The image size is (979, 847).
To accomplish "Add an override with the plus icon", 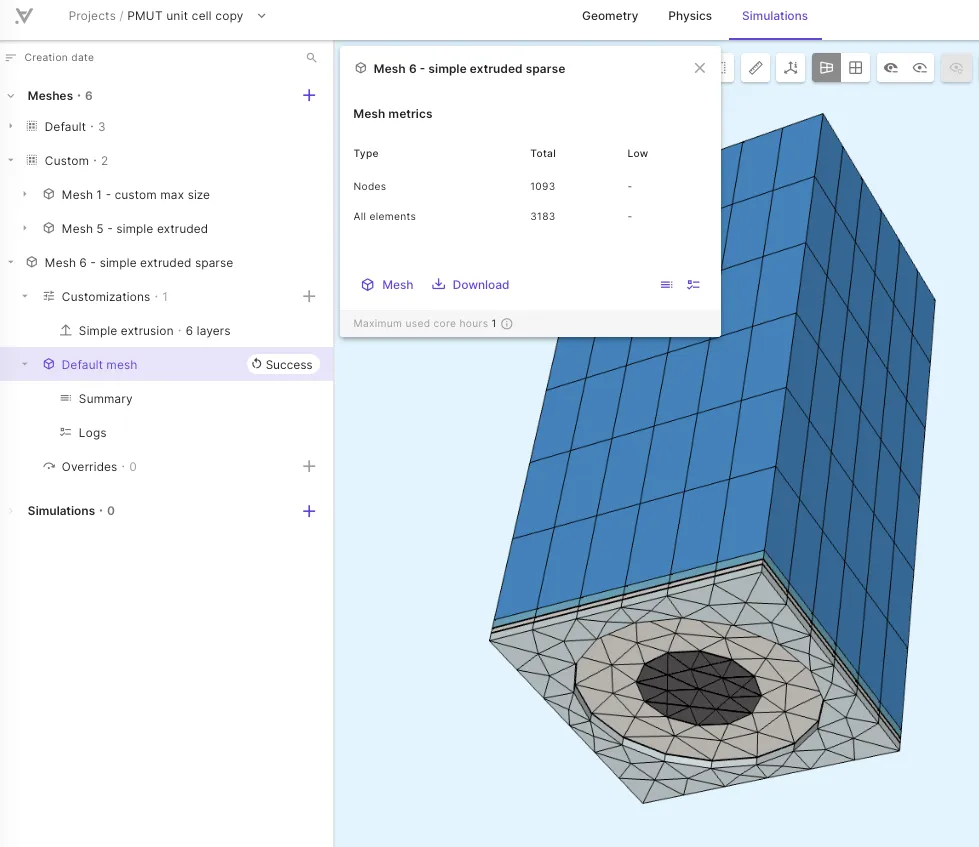I will coord(308,466).
